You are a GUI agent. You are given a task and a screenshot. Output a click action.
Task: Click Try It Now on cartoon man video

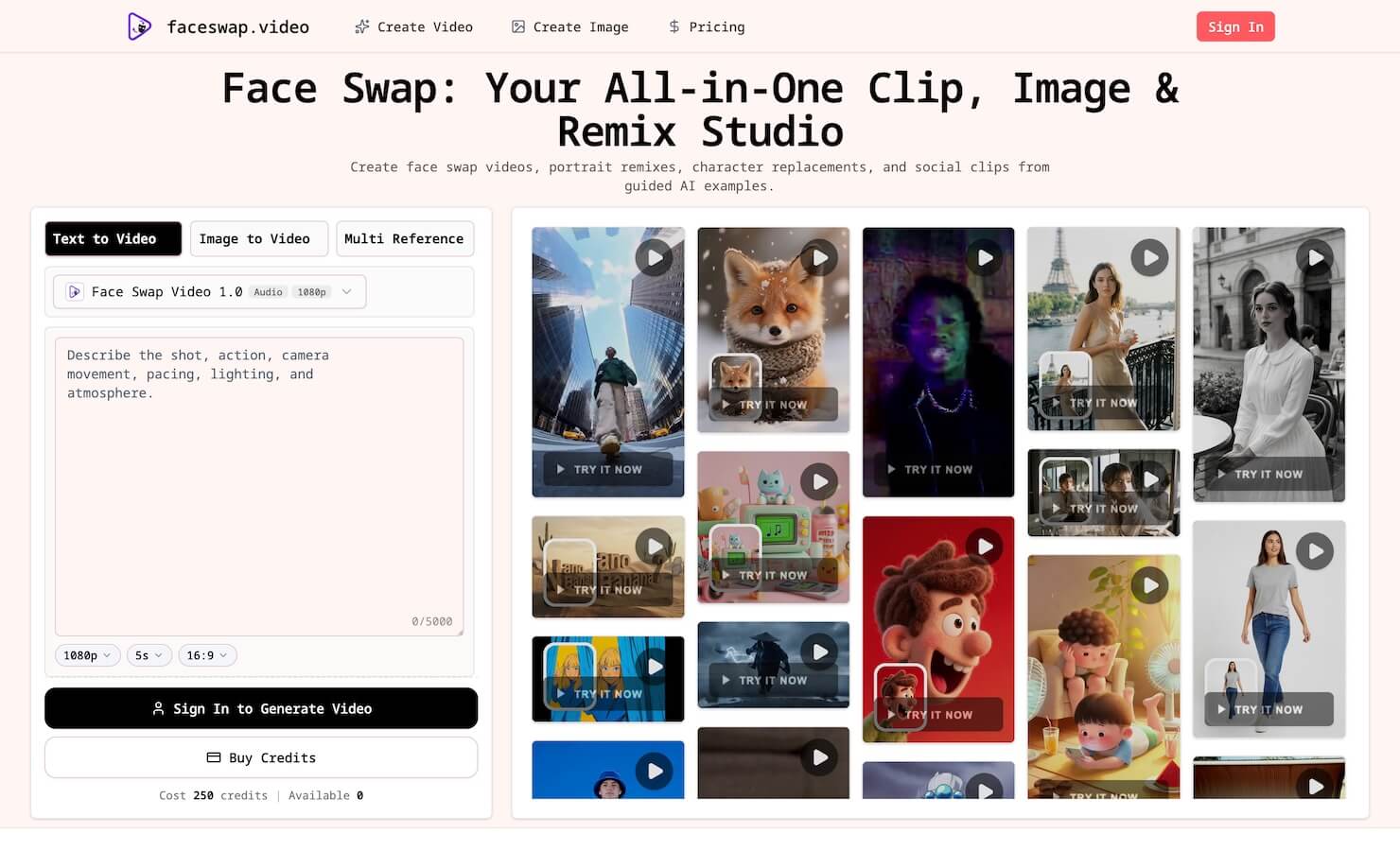click(x=938, y=715)
